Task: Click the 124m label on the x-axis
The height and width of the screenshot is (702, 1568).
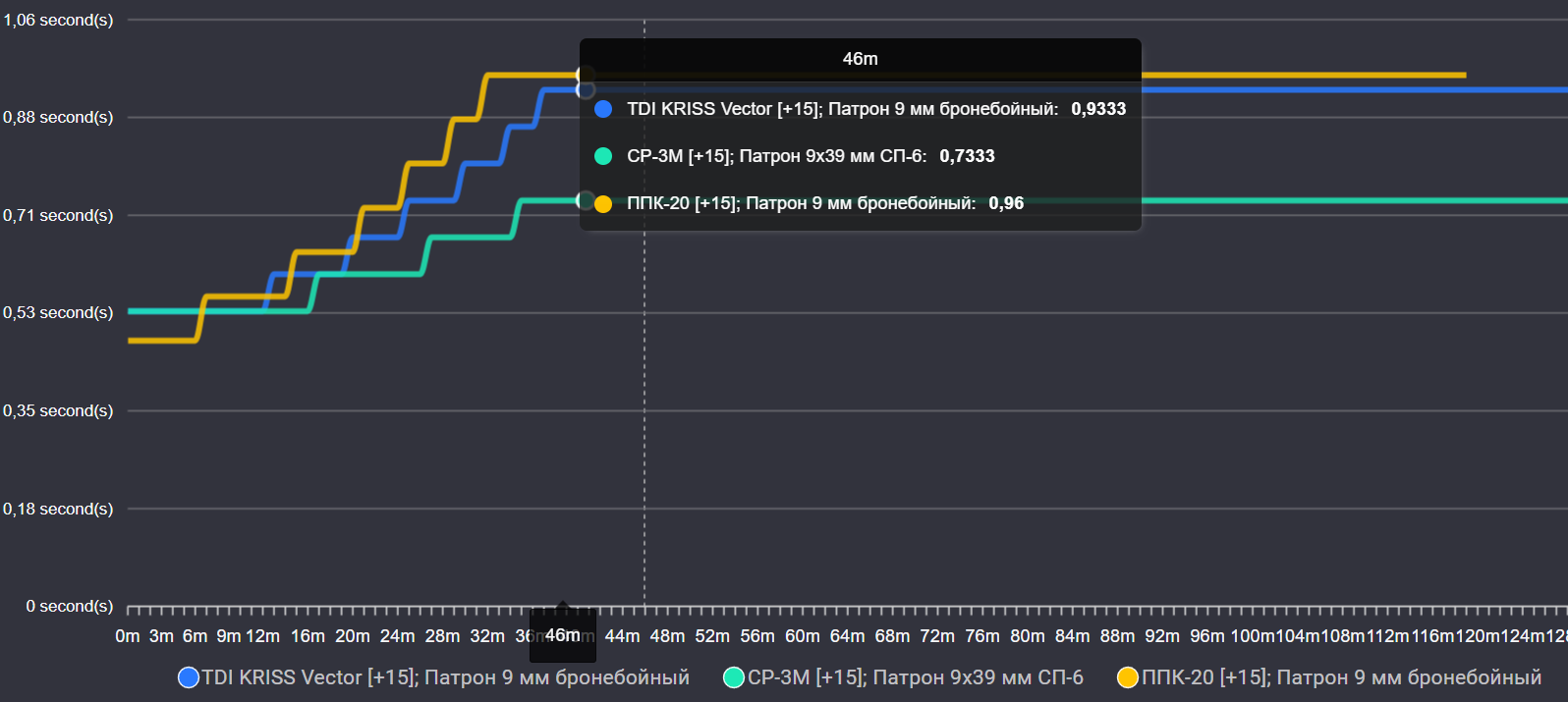Action: point(1523,636)
